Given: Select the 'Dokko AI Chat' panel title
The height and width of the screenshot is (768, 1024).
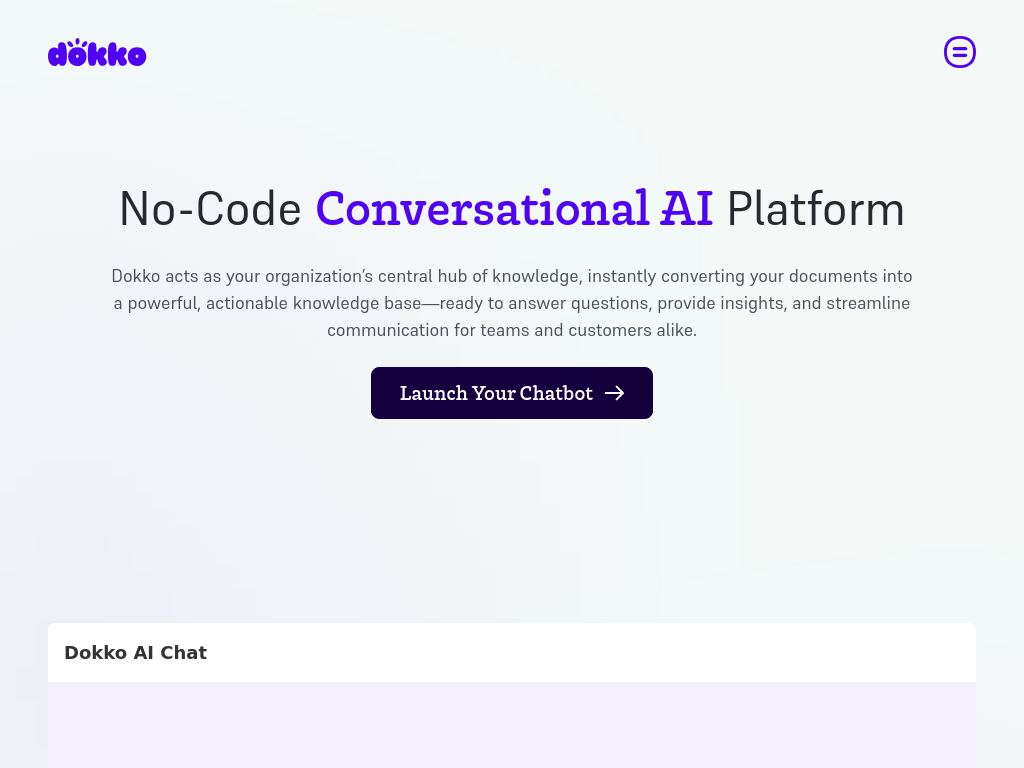Looking at the screenshot, I should coord(135,652).
